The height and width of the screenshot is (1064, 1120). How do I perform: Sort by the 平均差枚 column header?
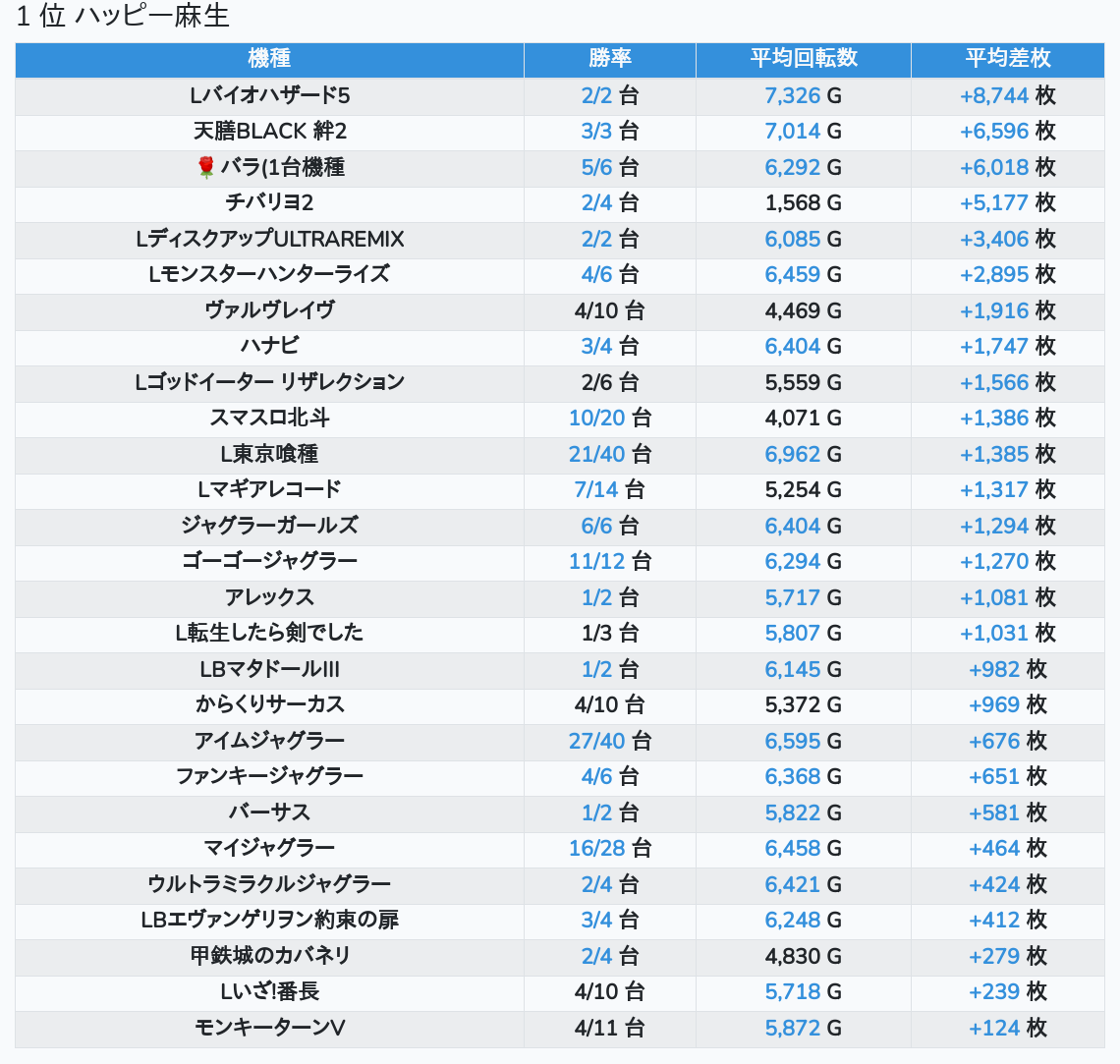pyautogui.click(x=1008, y=58)
